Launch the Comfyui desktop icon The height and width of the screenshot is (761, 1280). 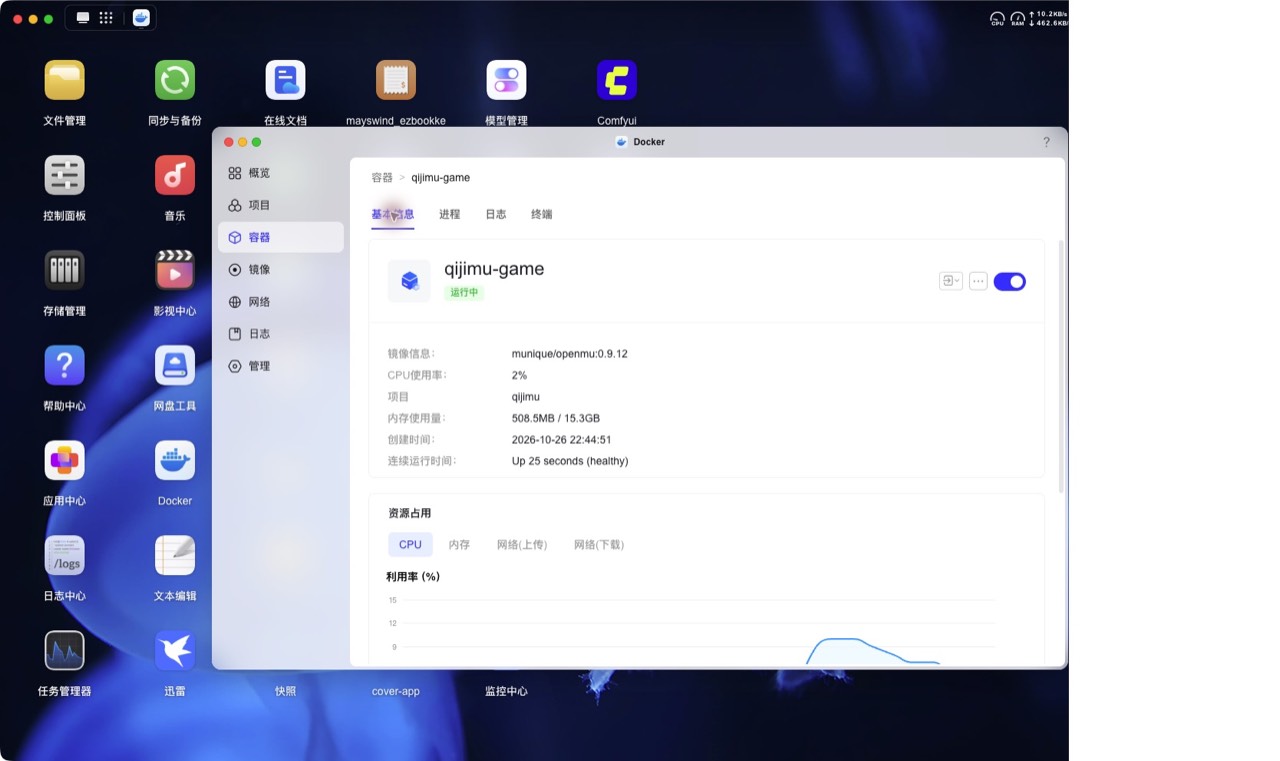click(617, 80)
